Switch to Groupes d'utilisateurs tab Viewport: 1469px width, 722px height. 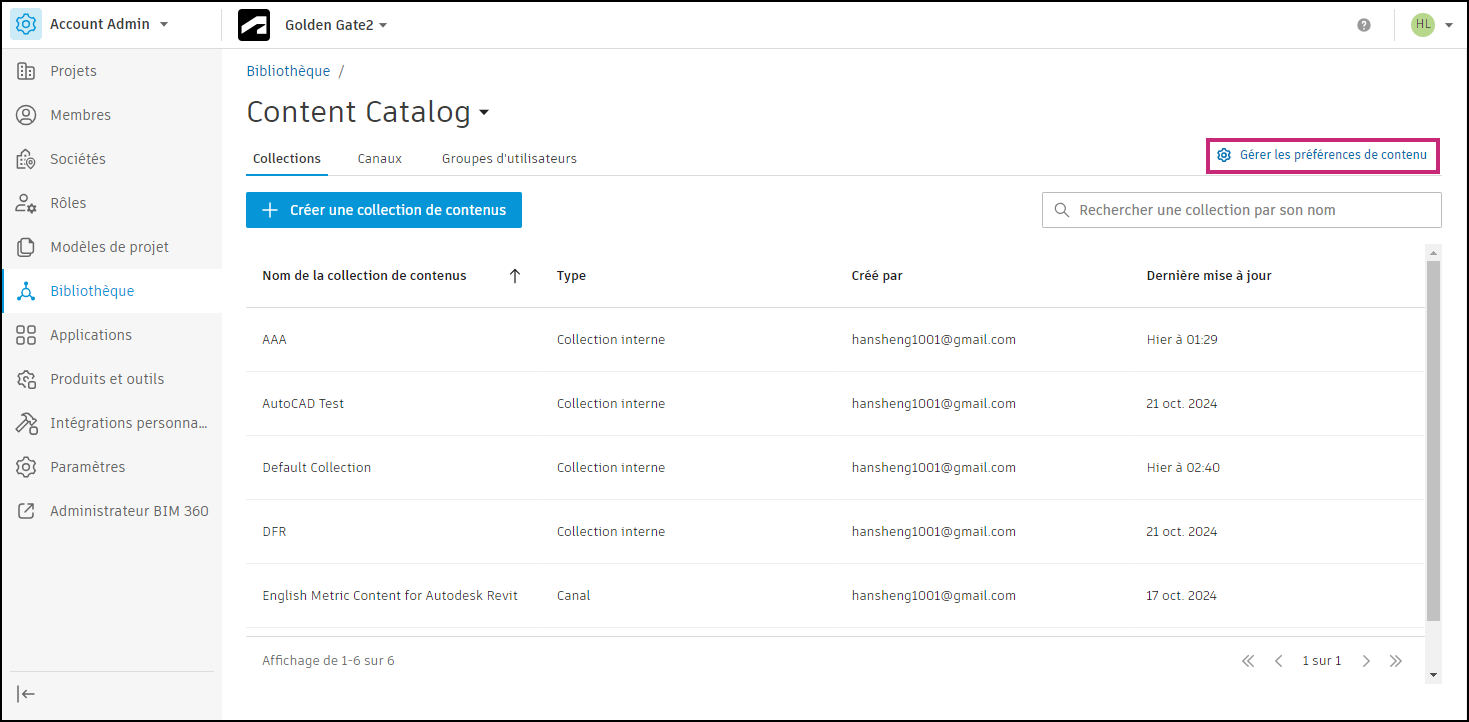coord(509,159)
